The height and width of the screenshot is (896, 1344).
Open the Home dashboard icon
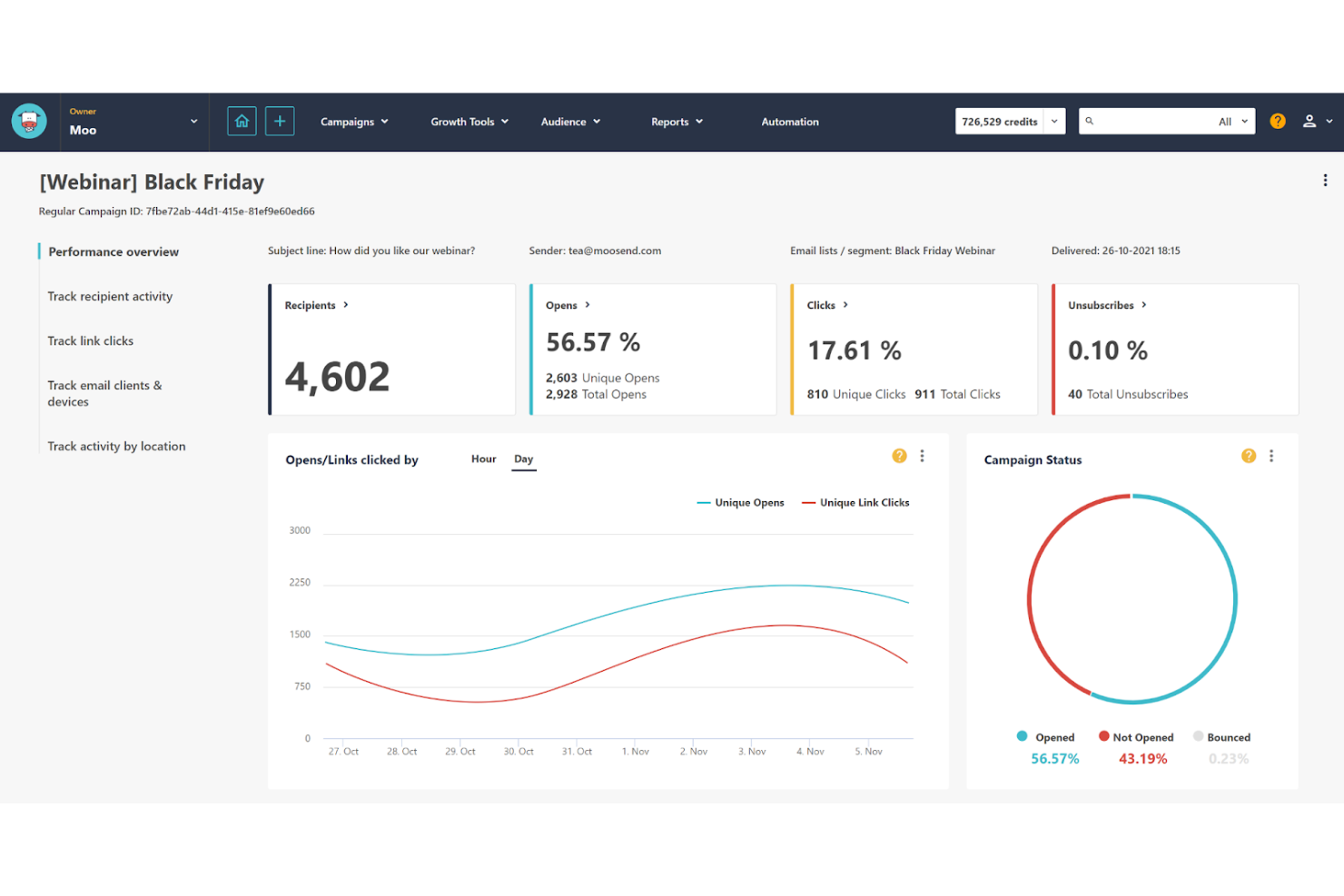[x=241, y=121]
